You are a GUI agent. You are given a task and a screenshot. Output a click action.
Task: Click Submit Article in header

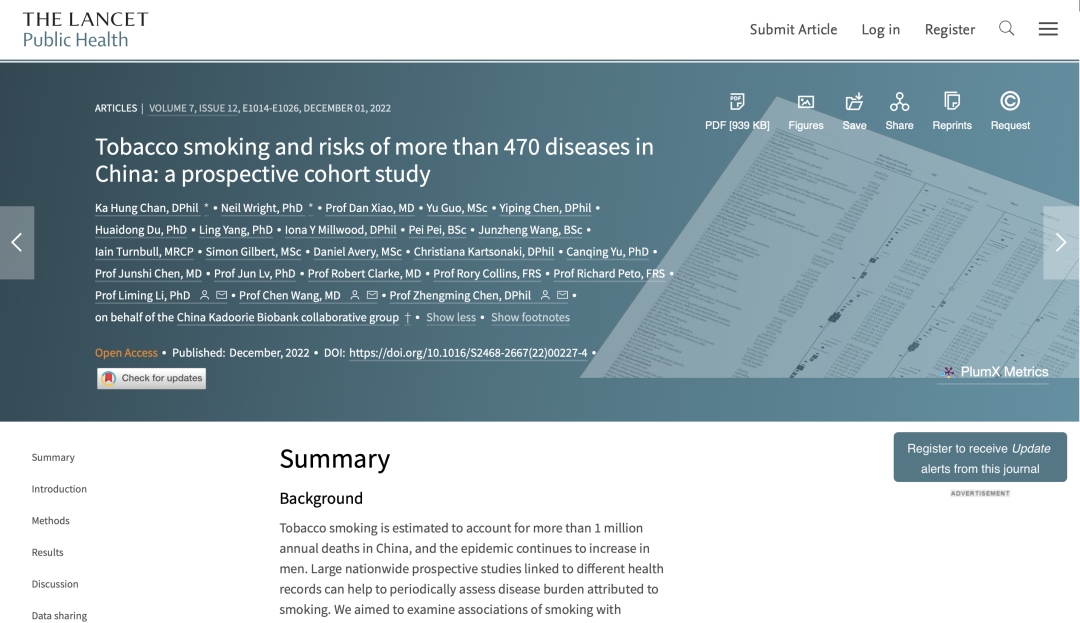[793, 30]
